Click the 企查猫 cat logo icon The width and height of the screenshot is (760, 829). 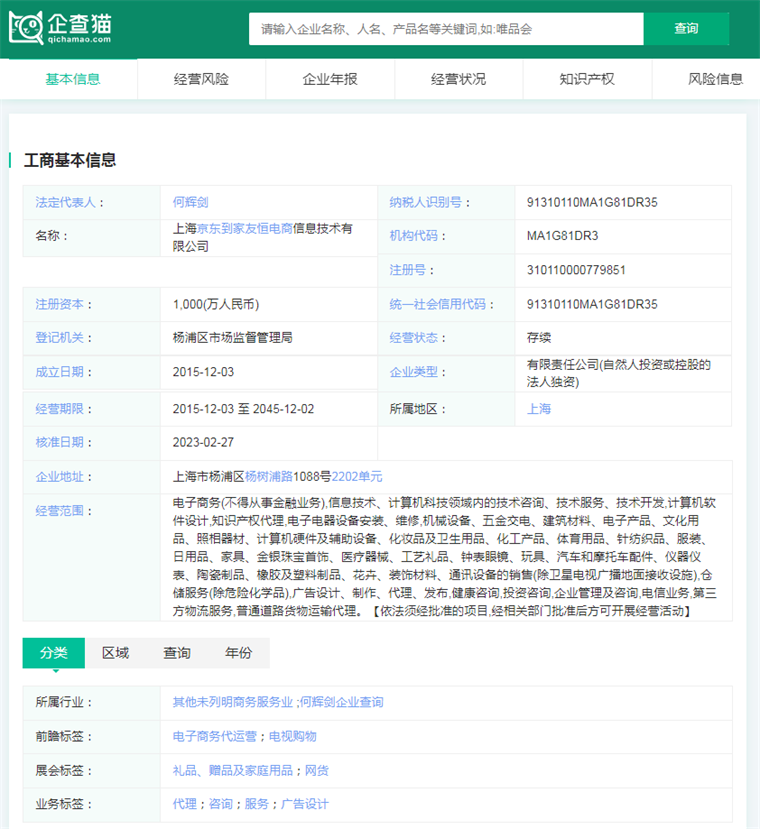click(x=26, y=27)
